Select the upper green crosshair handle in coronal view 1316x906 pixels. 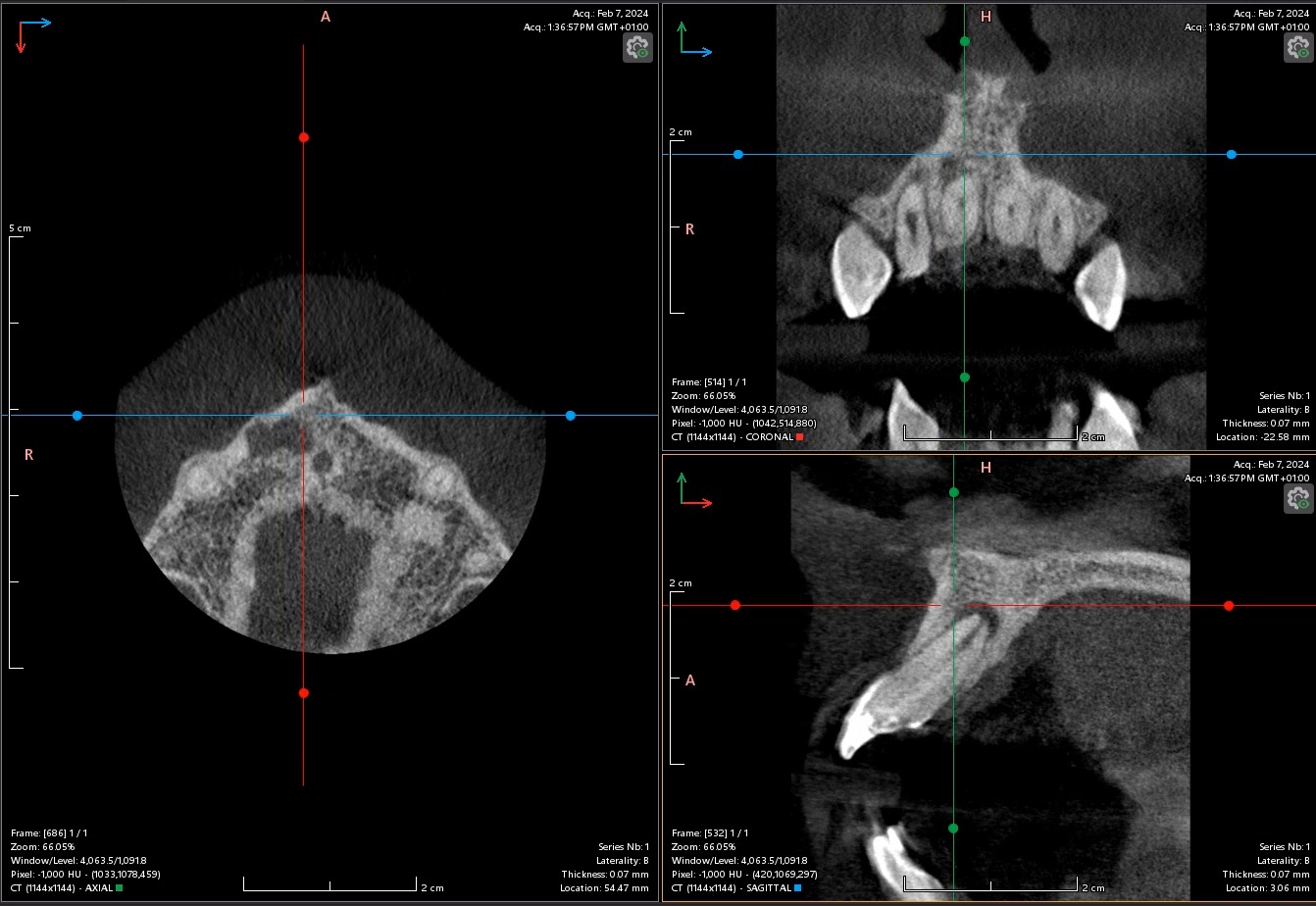965,41
